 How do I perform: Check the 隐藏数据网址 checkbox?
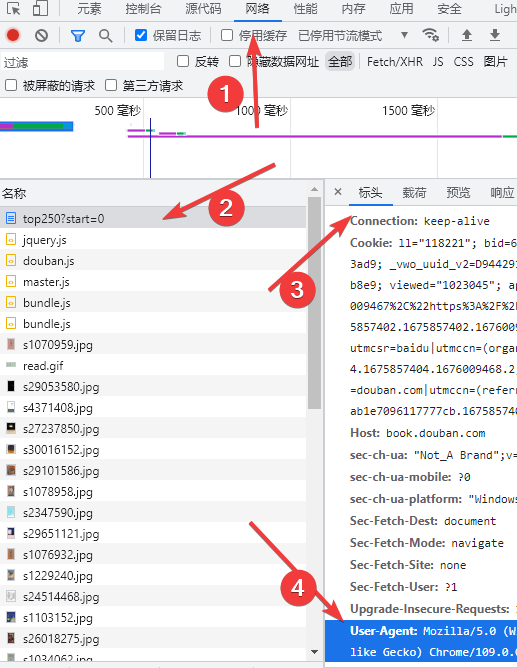click(235, 61)
